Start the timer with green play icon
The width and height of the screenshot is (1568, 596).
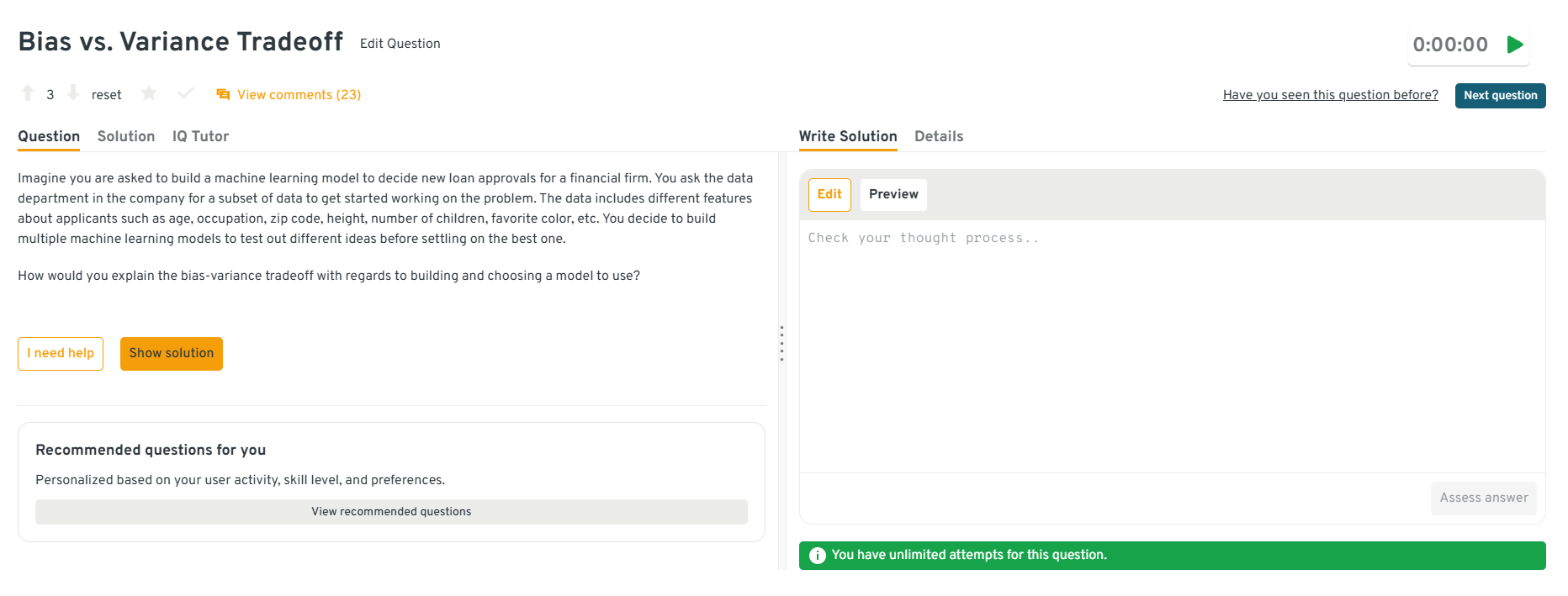(x=1515, y=45)
